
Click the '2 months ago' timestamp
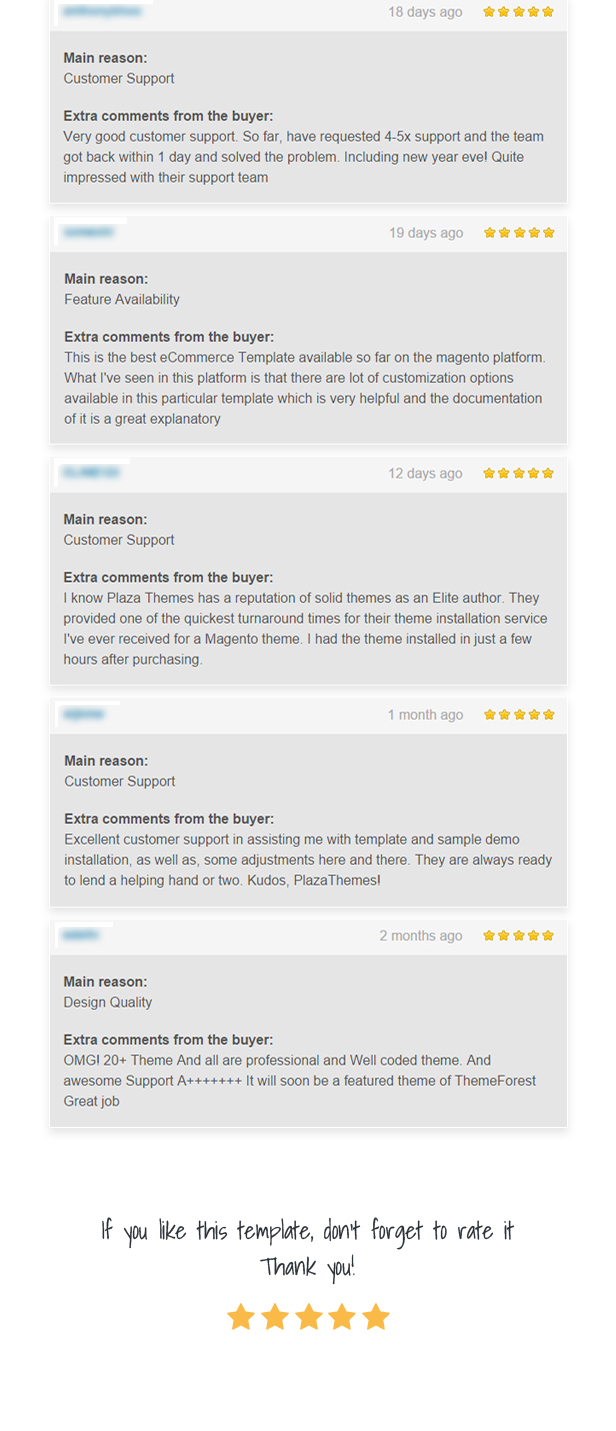[421, 936]
